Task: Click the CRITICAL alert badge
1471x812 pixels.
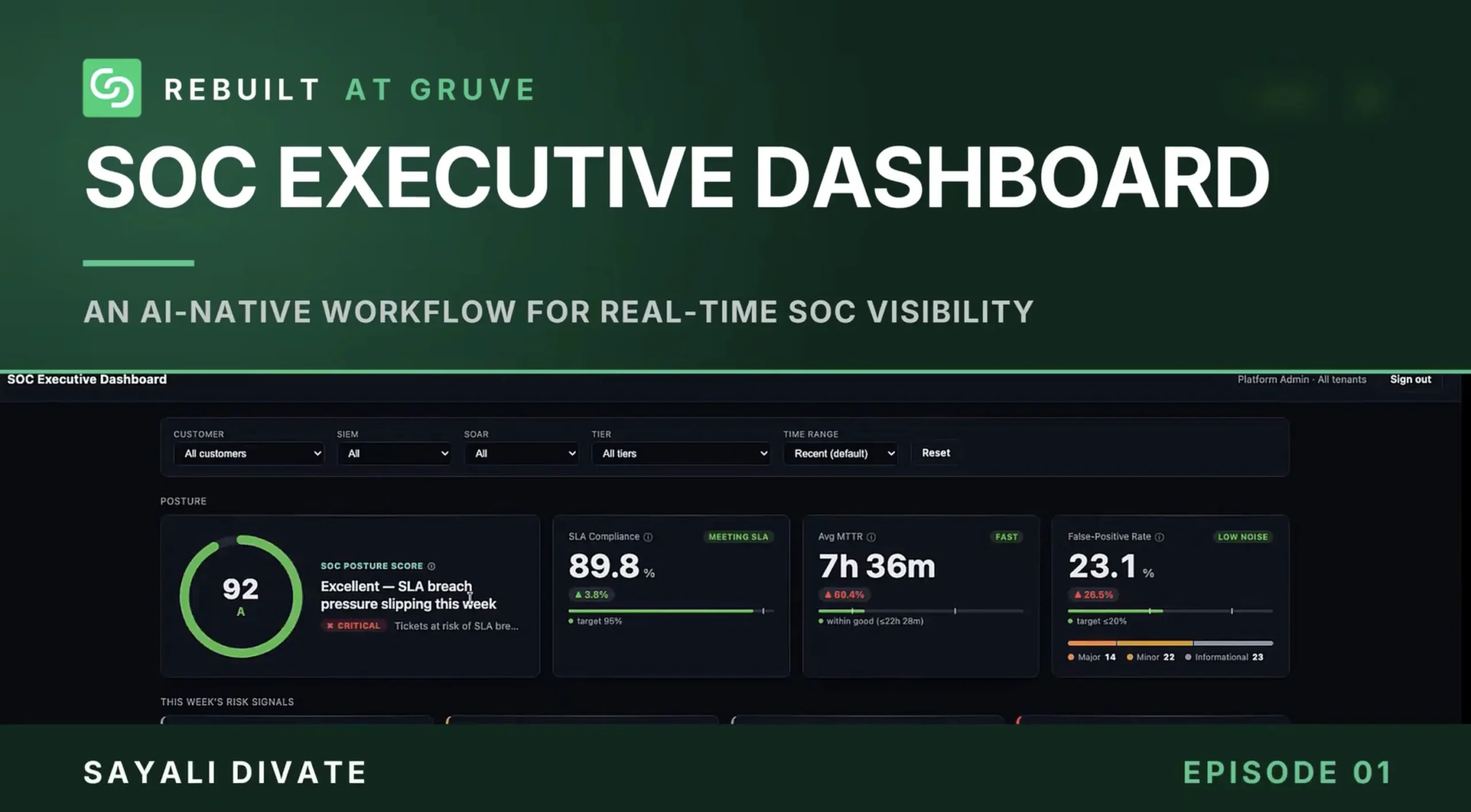Action: (x=353, y=626)
